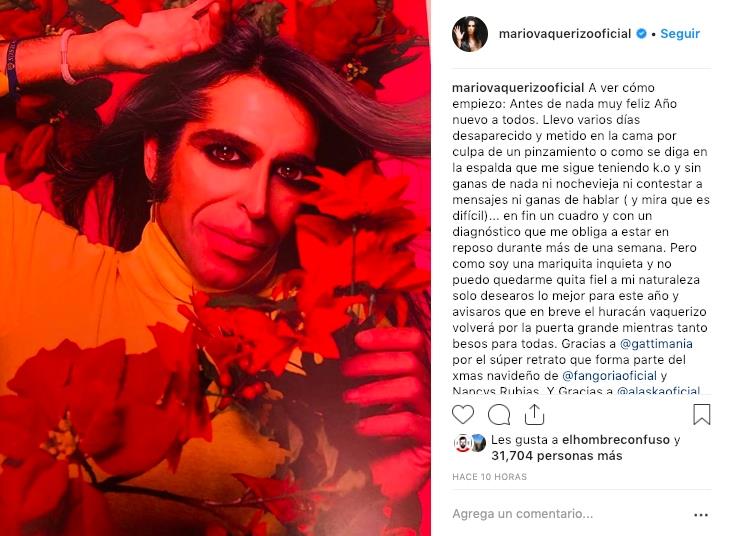Click the red portrait photo
Image resolution: width=732 pixels, height=536 pixels.
[x=215, y=268]
